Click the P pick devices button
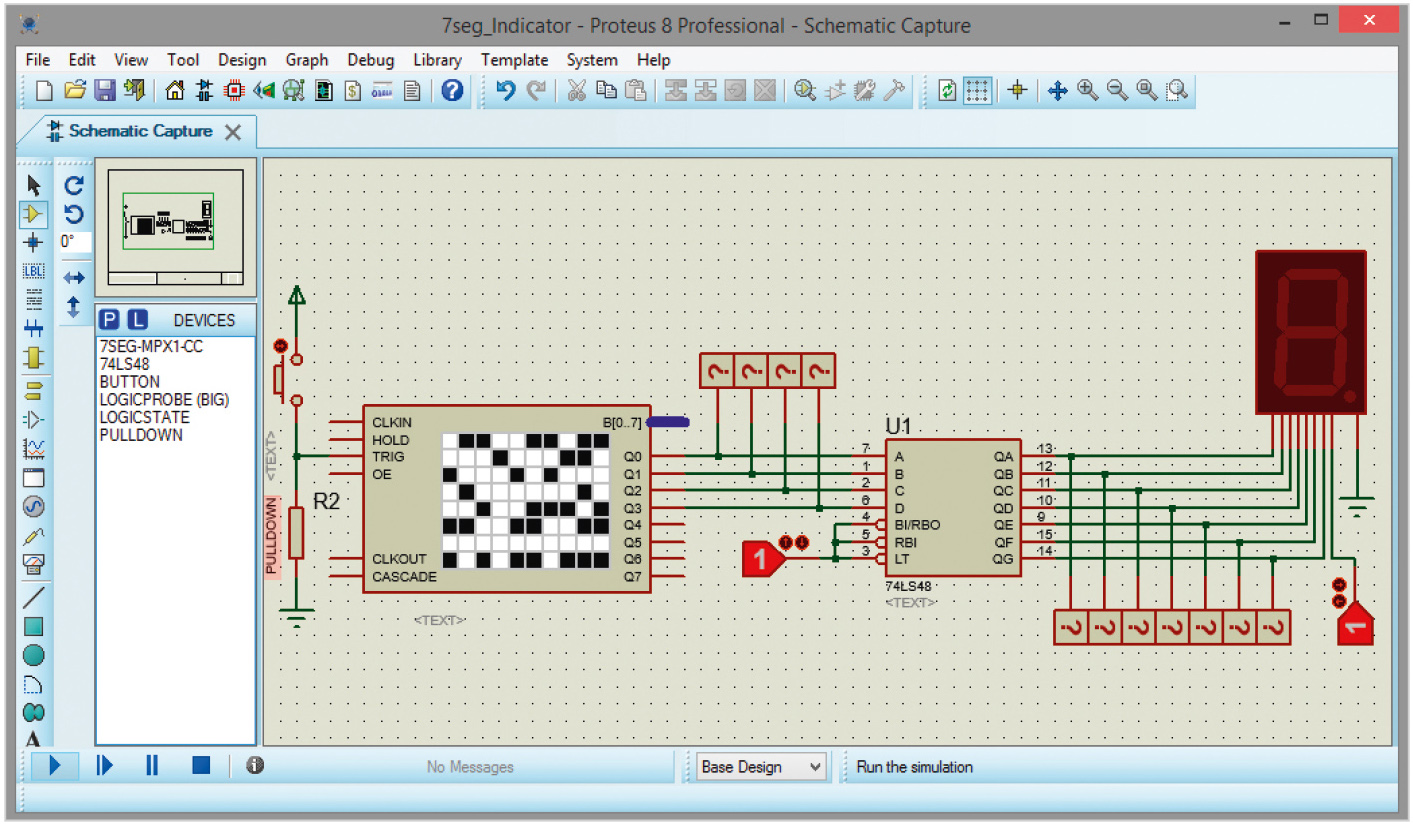Screen dimensions: 1413x825 [x=110, y=320]
